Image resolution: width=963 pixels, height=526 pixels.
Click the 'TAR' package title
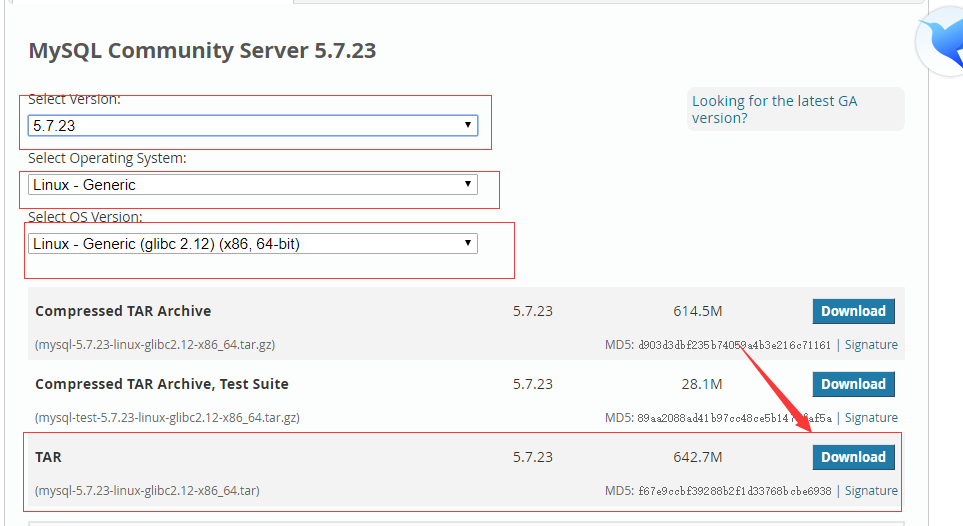tap(49, 457)
